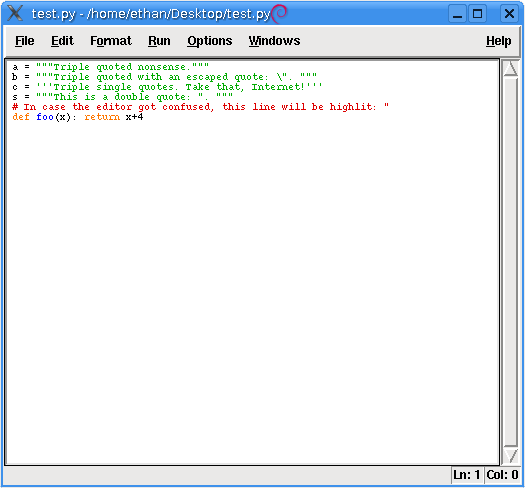Click the vertical scrollbar track

pyautogui.click(x=511, y=261)
